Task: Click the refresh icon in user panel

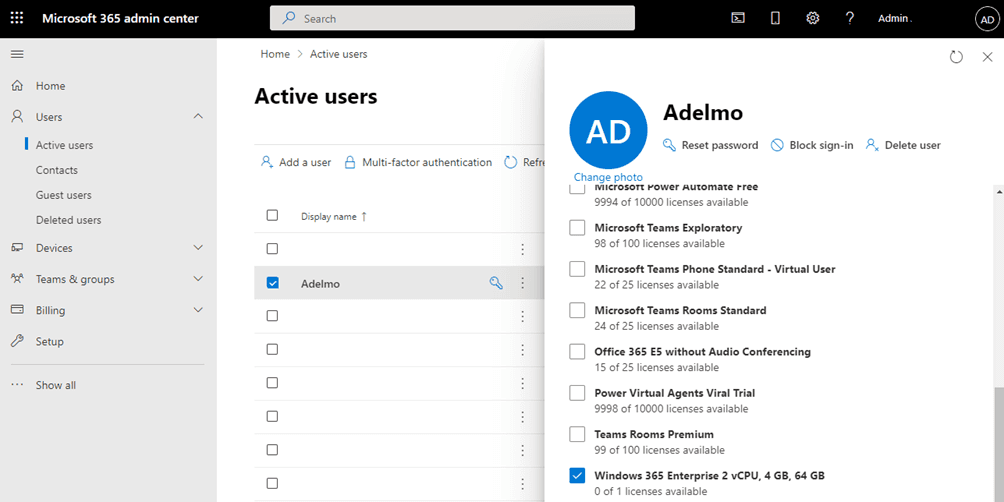Action: coord(956,57)
